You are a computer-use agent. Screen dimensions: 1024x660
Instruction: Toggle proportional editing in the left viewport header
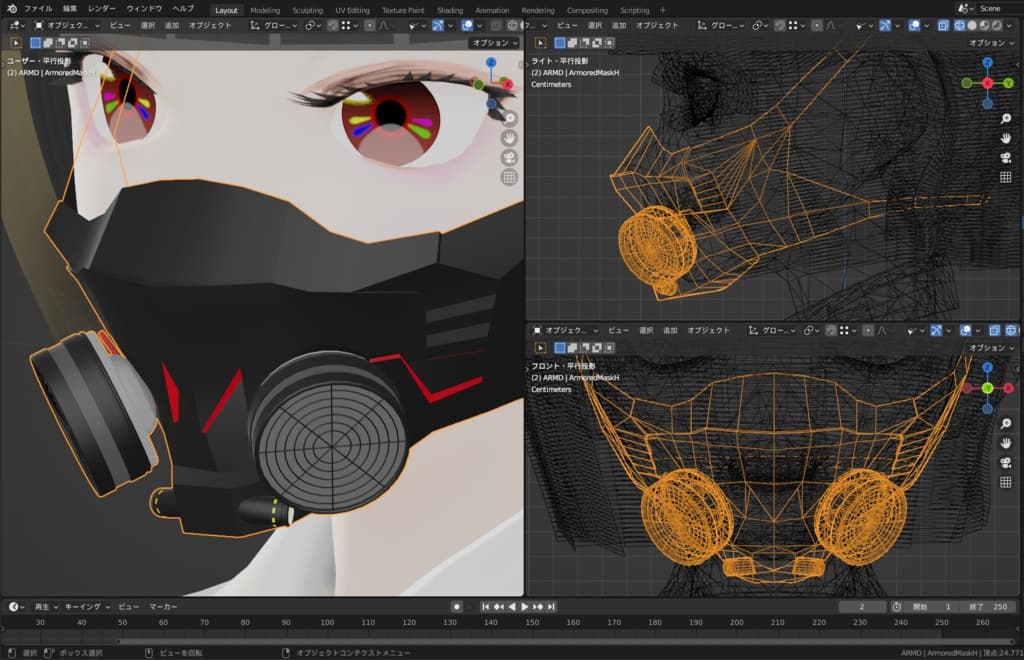370,25
